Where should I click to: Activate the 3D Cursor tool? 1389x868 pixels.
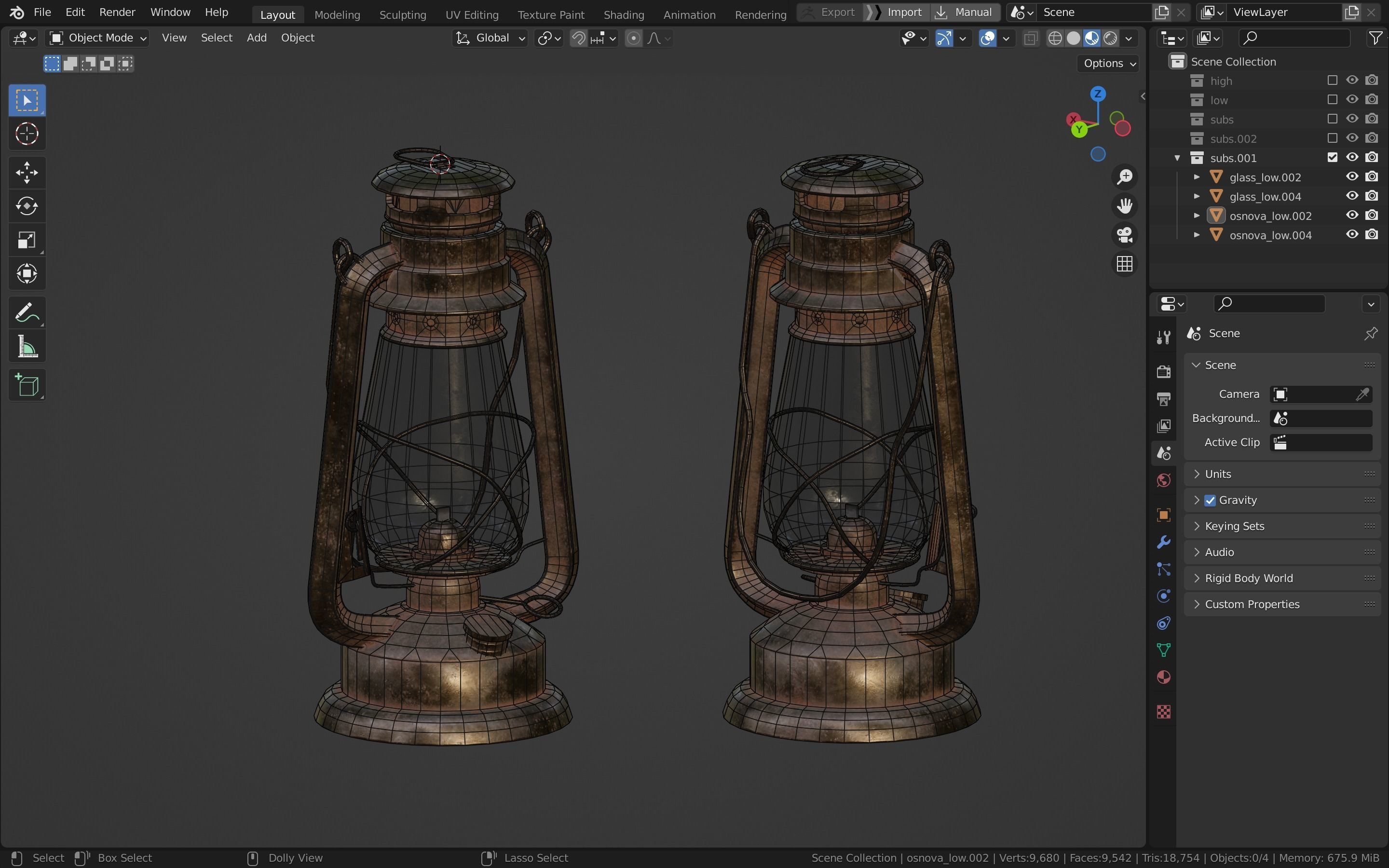tap(27, 134)
